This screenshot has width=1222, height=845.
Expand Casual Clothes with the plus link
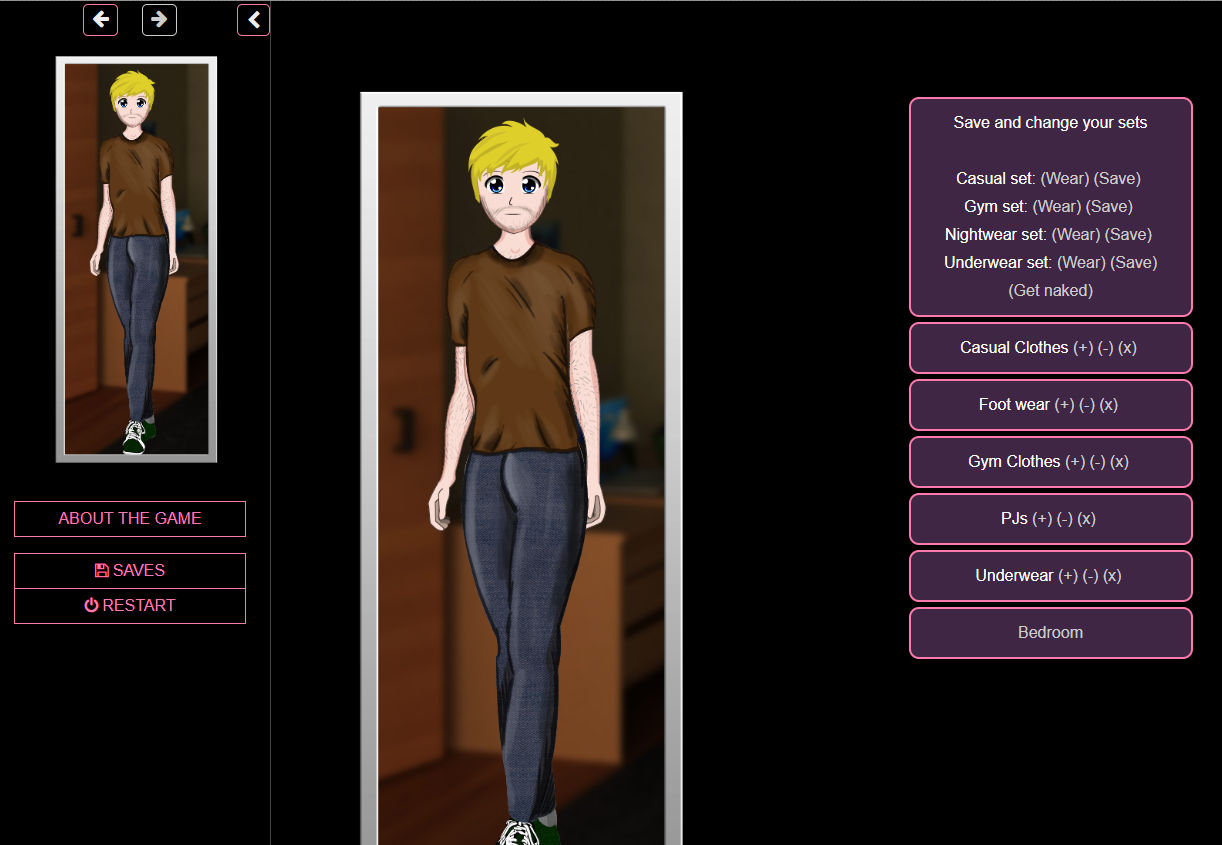(1083, 348)
